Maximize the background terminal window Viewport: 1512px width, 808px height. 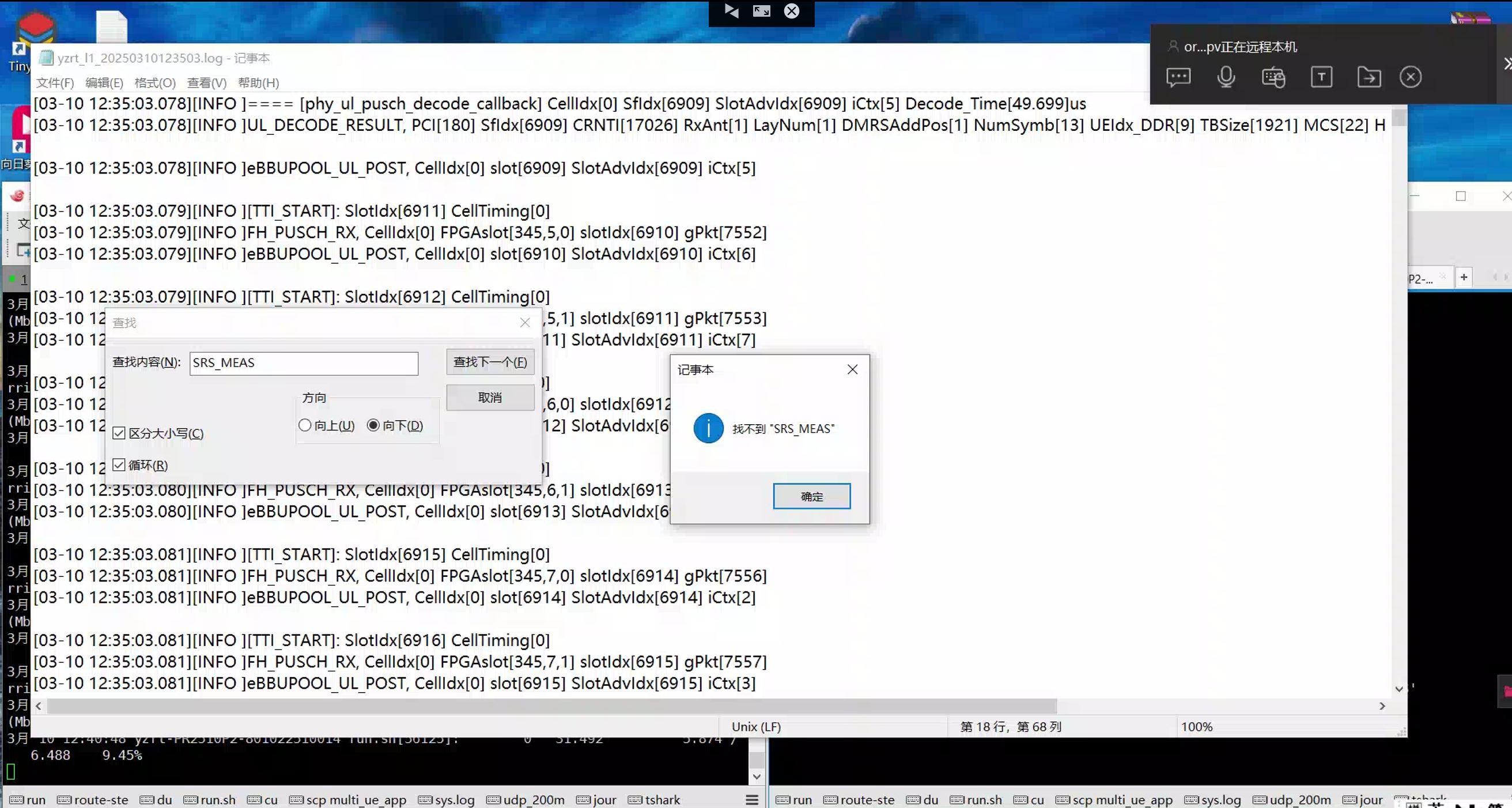(x=1460, y=195)
